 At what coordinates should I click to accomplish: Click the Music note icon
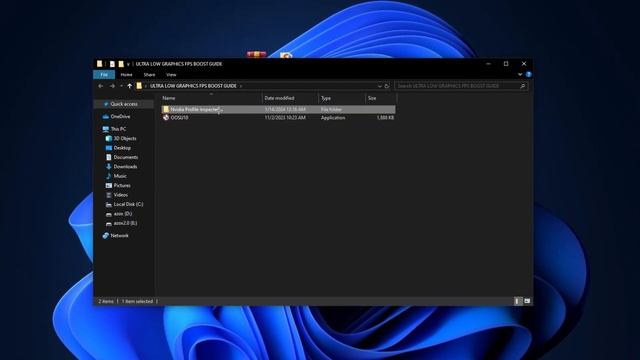pos(109,176)
